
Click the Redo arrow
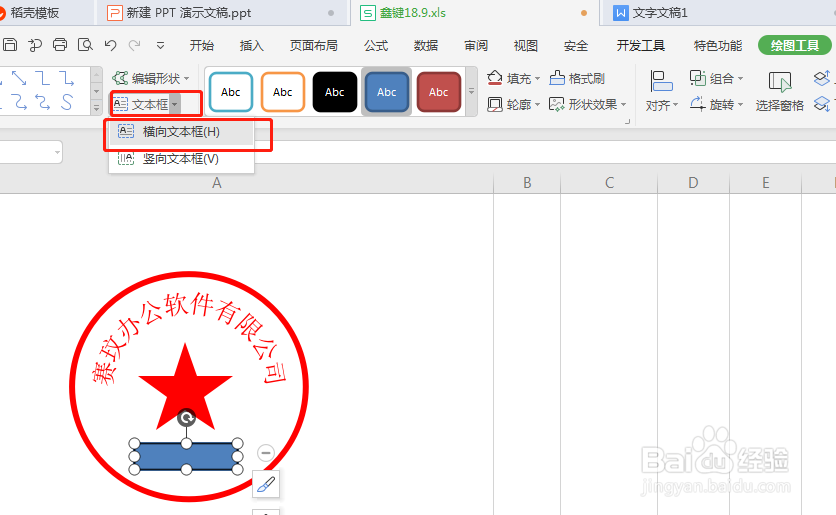coord(134,45)
